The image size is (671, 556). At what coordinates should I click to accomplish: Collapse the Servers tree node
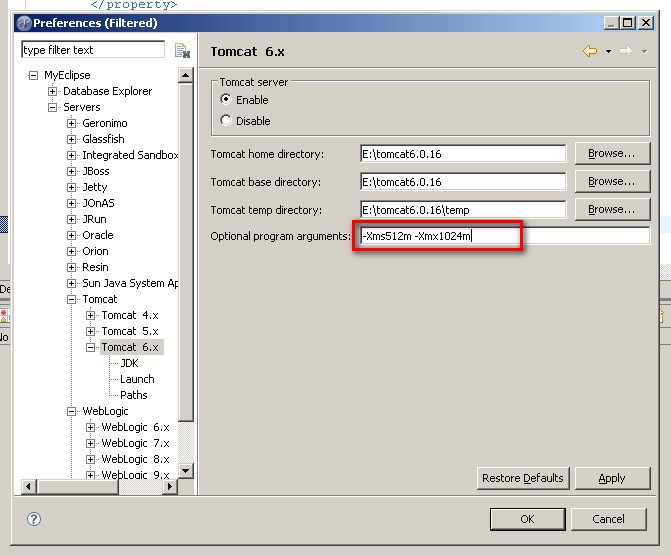52,107
